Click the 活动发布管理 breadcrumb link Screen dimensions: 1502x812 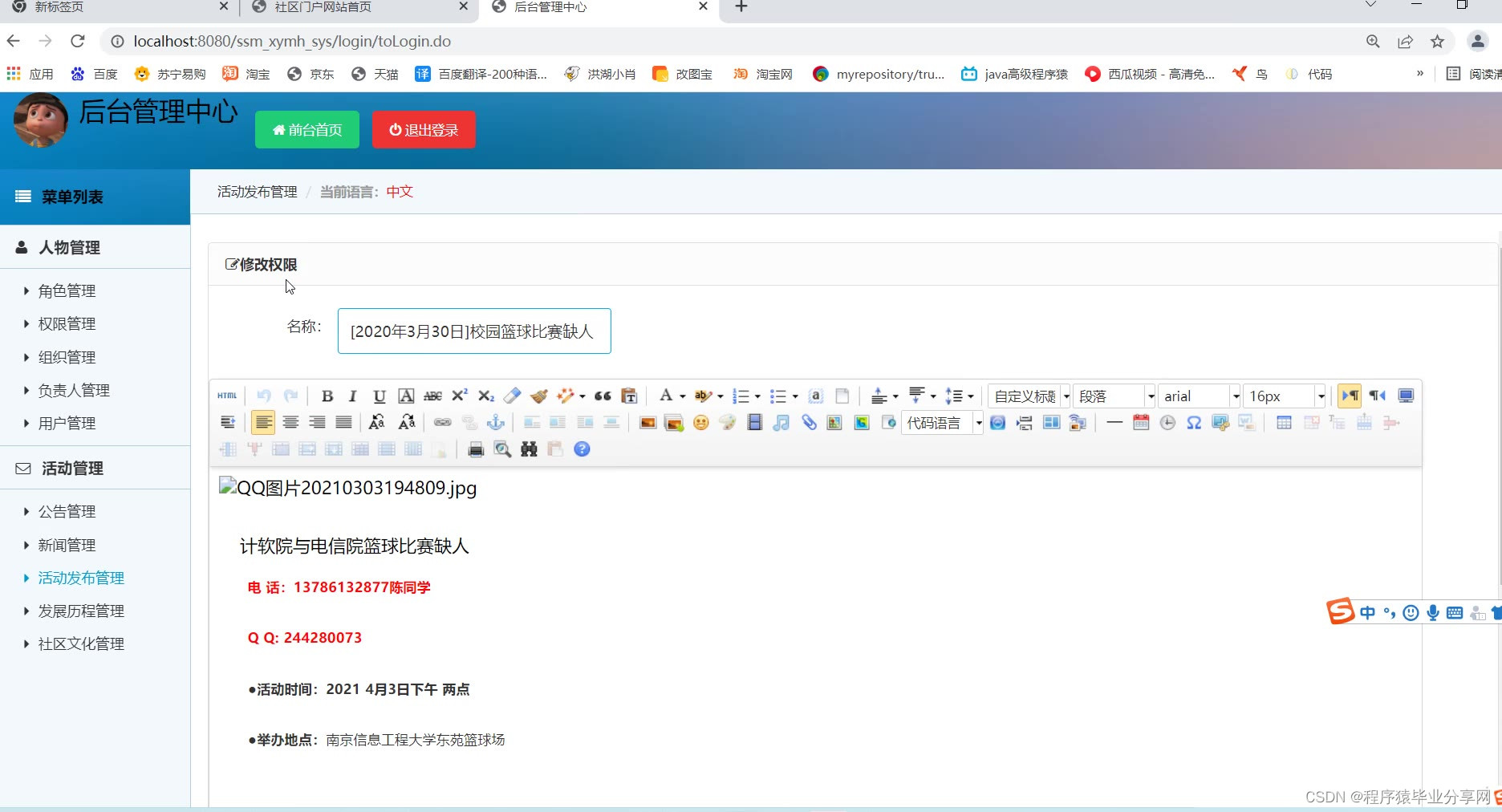257,192
